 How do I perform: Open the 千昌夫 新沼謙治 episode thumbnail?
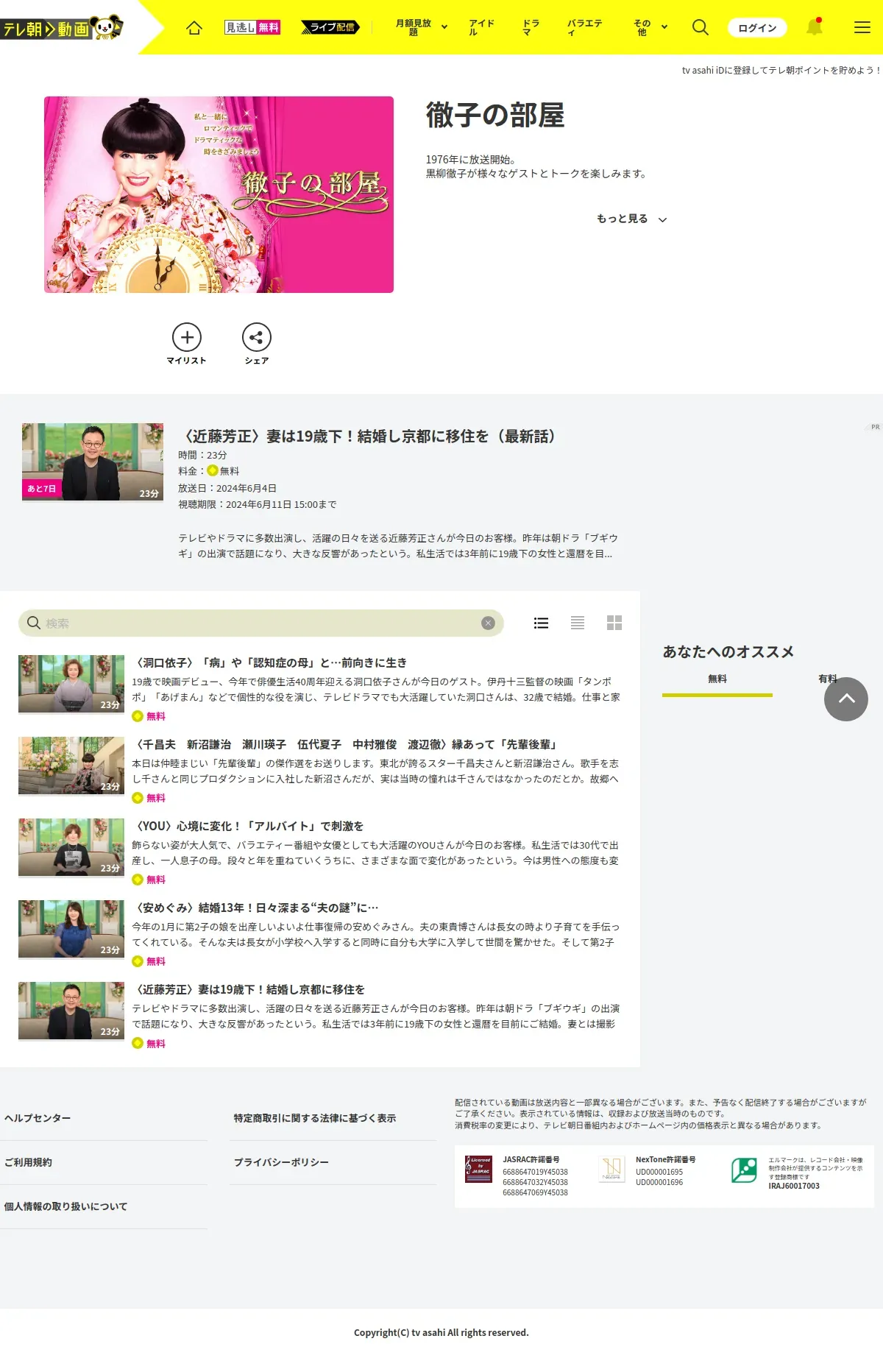pos(71,765)
